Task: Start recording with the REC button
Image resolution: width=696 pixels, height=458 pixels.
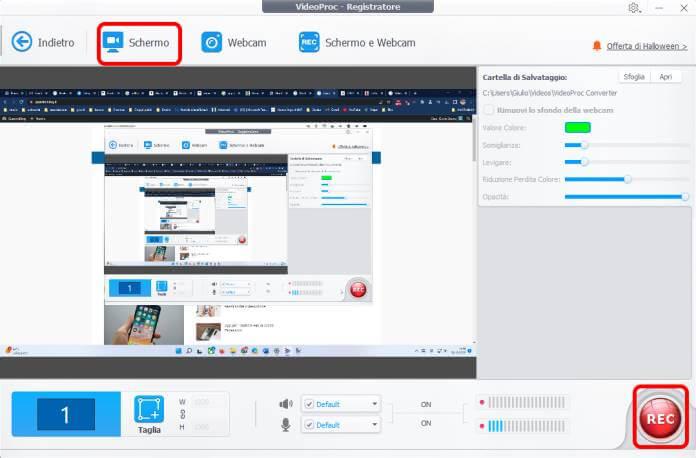Action: click(x=660, y=418)
